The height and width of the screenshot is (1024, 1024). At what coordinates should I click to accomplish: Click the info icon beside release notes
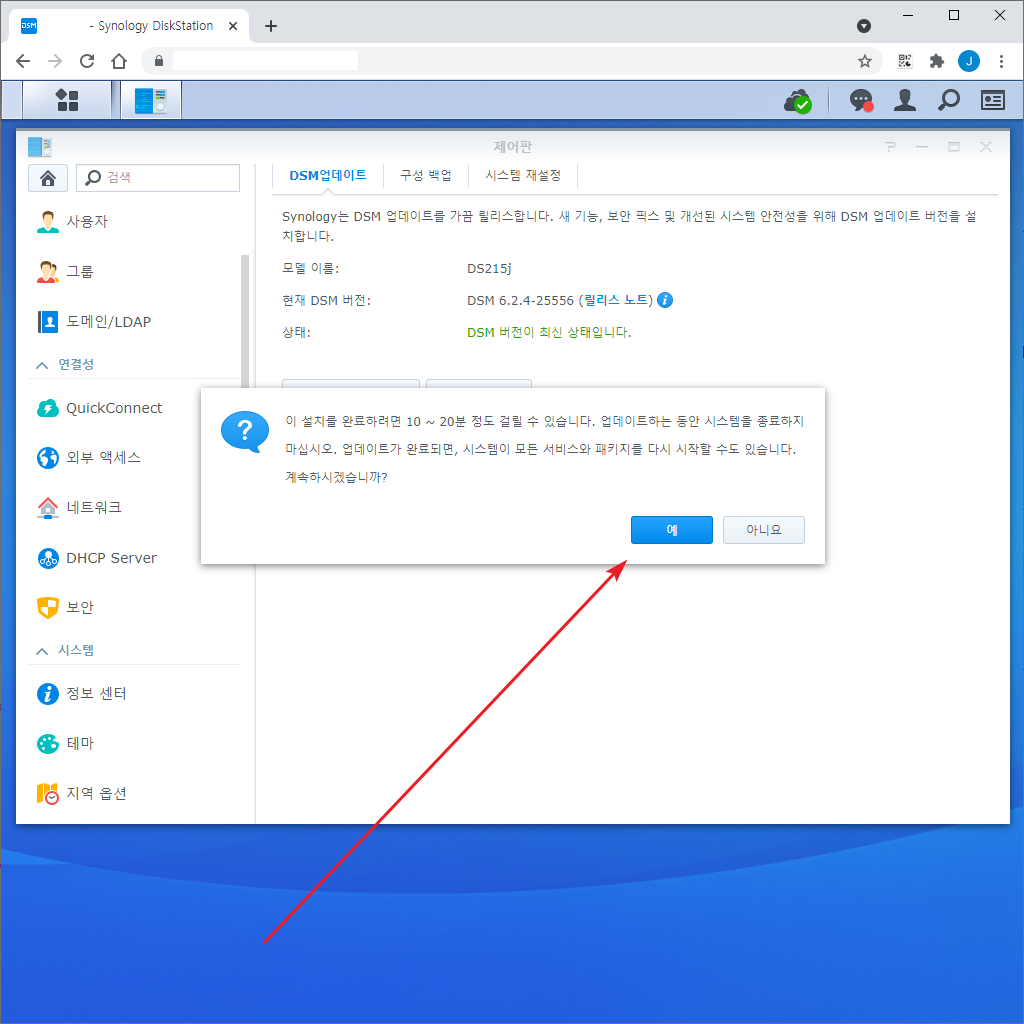(665, 300)
